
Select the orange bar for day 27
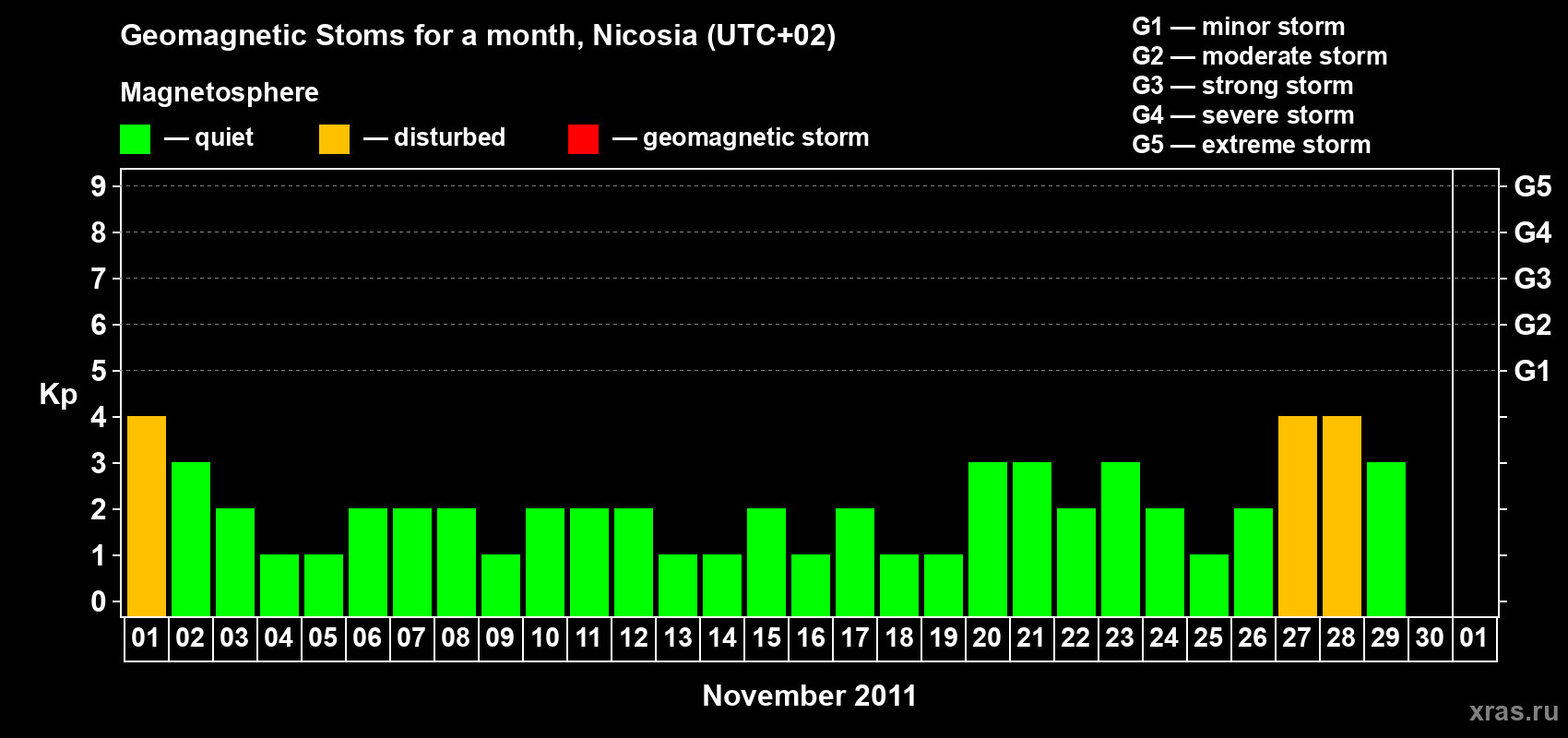1298,517
